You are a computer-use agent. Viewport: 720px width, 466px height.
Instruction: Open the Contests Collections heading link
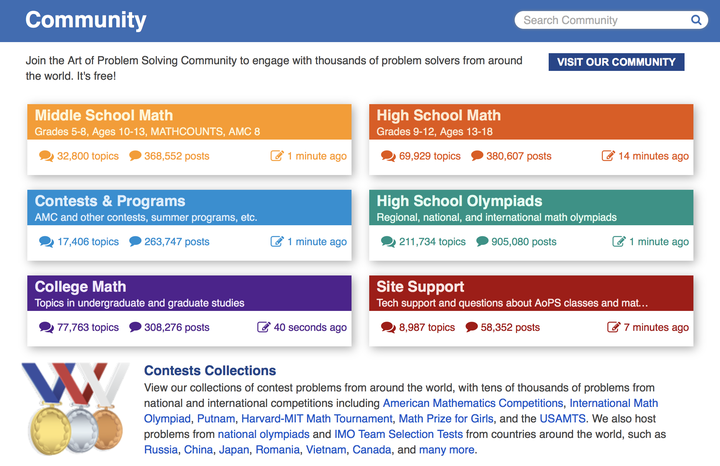pyautogui.click(x=210, y=371)
